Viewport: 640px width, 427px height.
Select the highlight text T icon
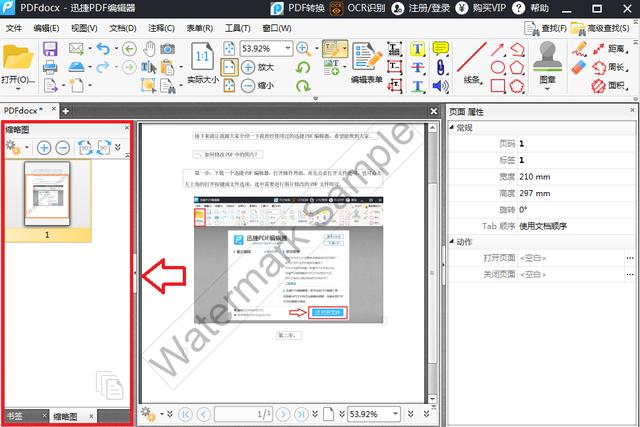pos(417,49)
